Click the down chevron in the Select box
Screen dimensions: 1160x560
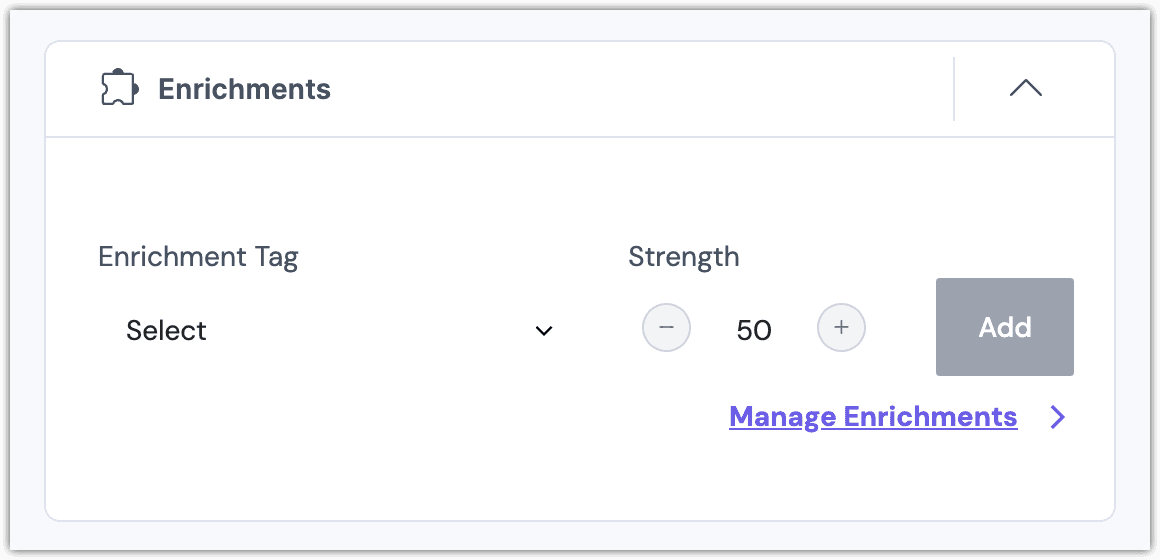[544, 331]
